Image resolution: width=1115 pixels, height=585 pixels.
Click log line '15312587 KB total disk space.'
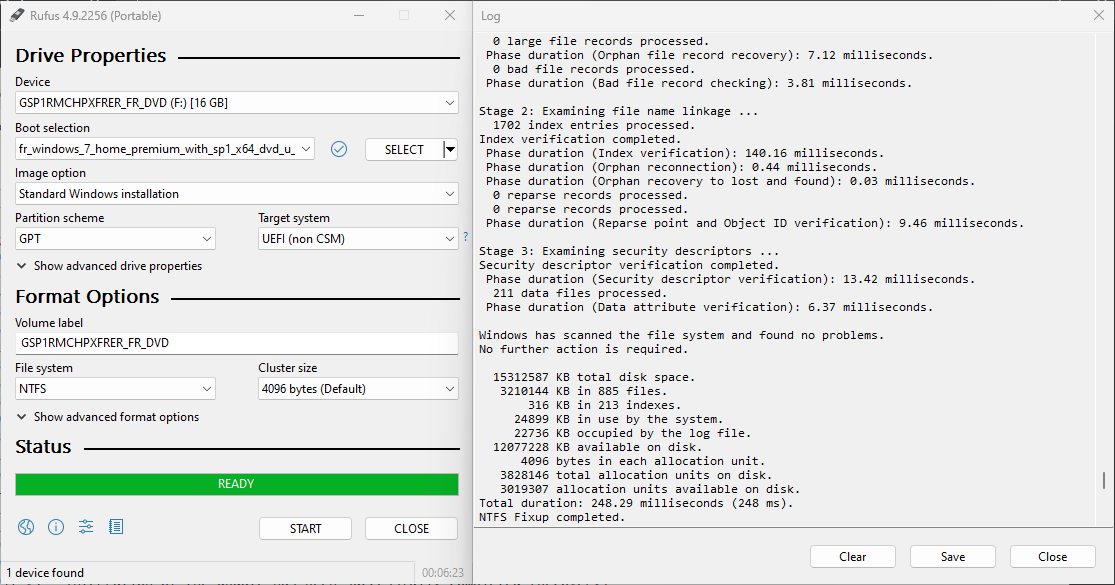[x=594, y=377]
